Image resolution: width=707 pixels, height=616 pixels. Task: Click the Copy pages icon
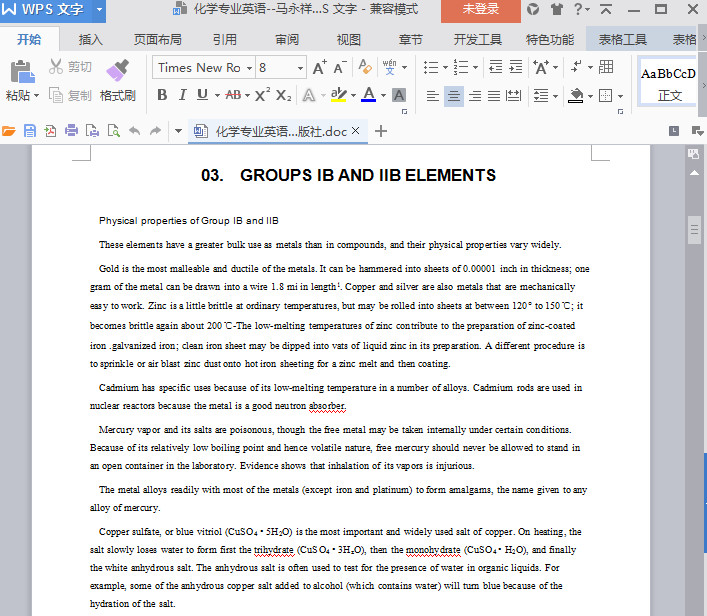56,95
